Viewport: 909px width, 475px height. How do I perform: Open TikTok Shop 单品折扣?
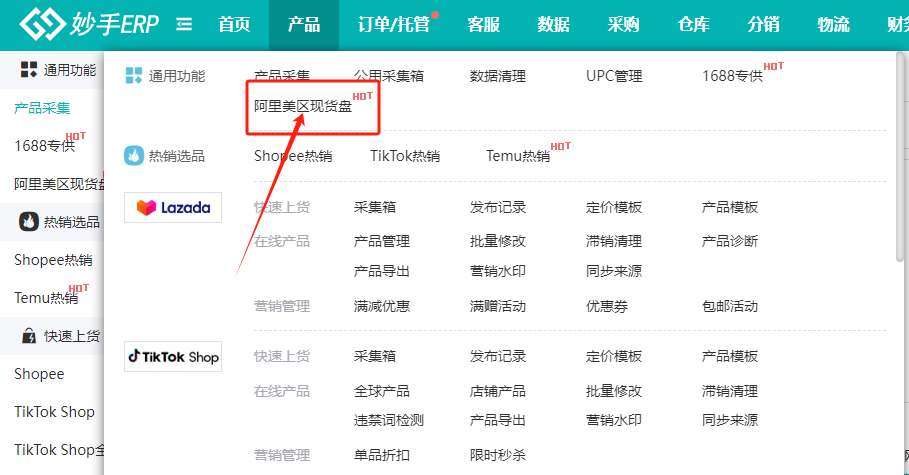pyautogui.click(x=382, y=455)
